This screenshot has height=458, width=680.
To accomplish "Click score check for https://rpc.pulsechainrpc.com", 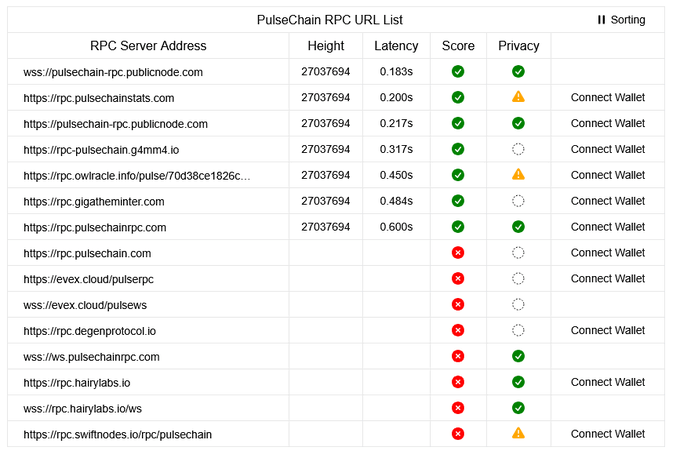I will [x=458, y=227].
